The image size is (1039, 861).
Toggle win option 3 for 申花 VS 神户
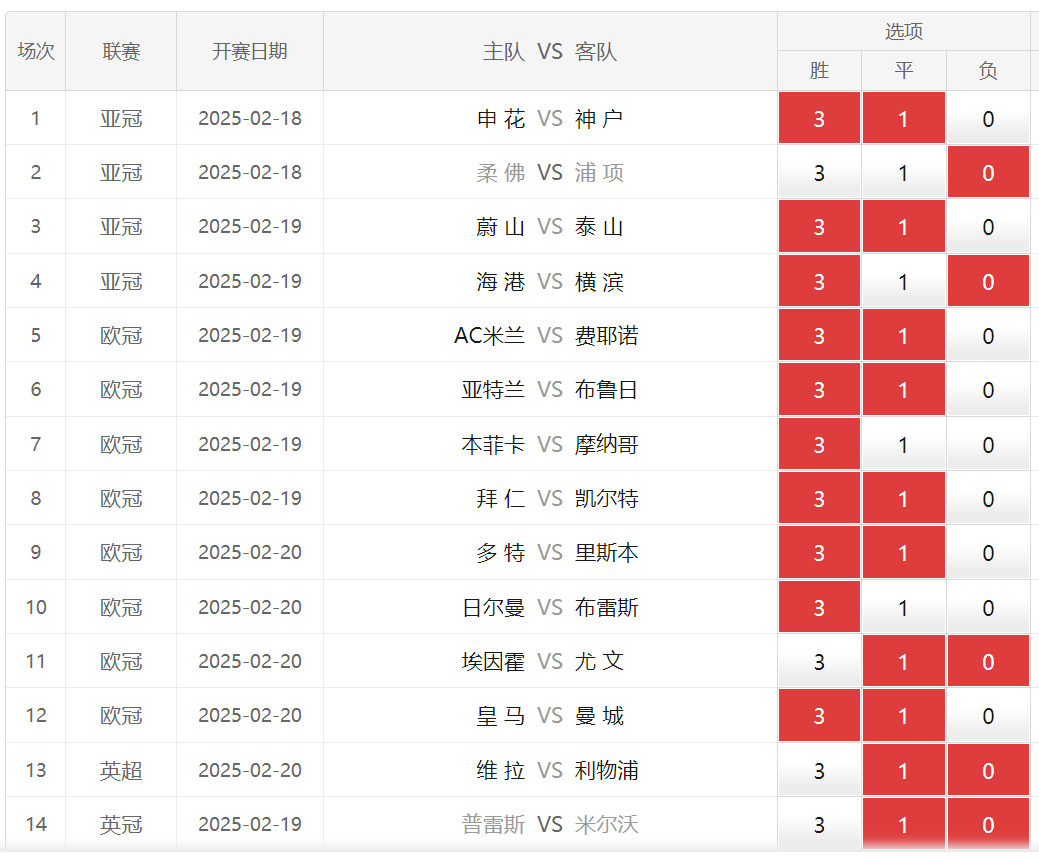819,118
